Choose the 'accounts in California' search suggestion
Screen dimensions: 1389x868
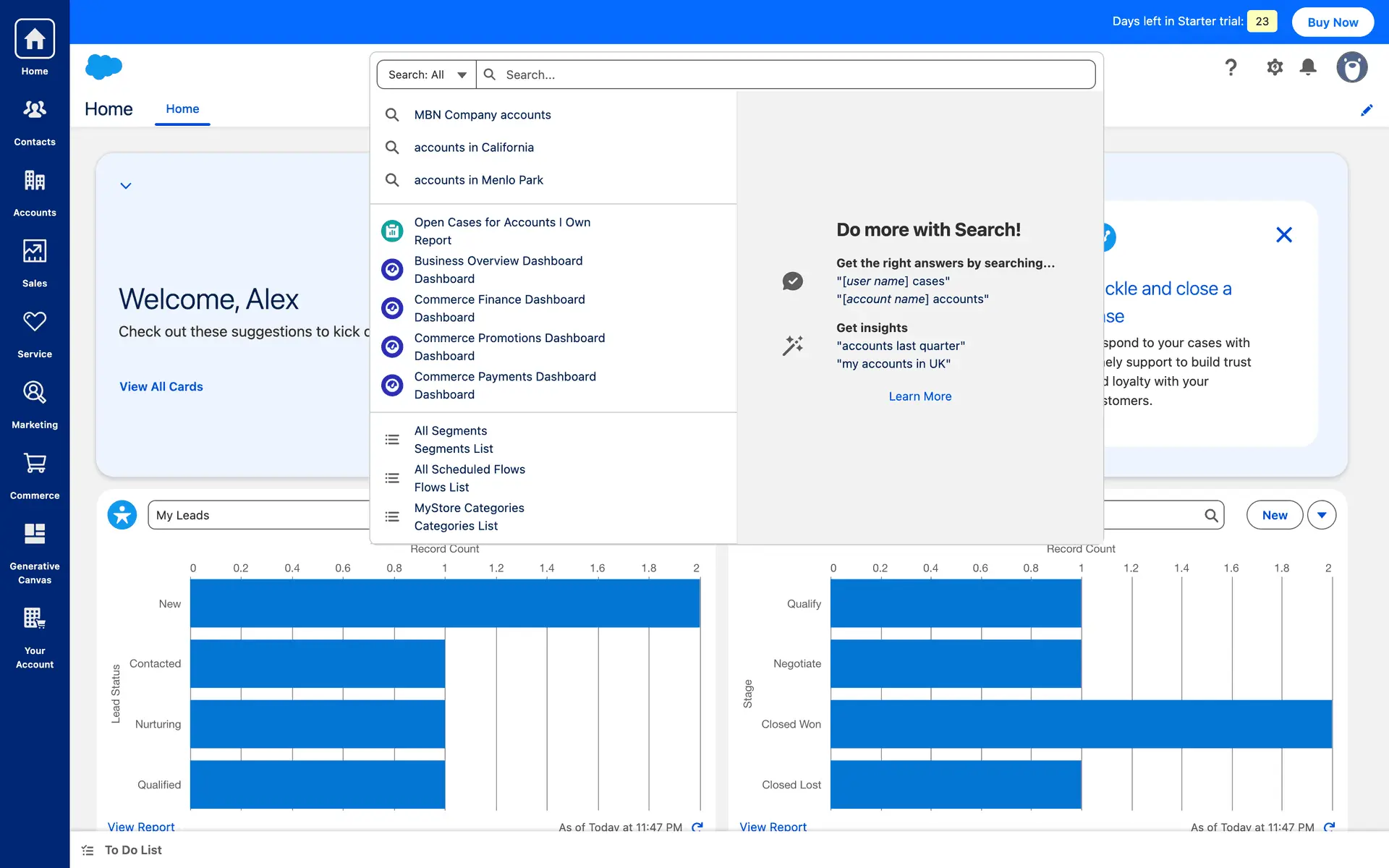(x=474, y=148)
